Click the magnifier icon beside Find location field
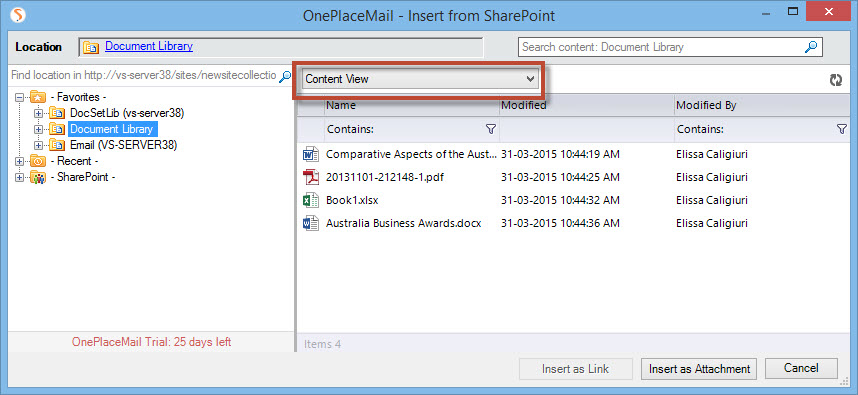The image size is (858, 395). pyautogui.click(x=285, y=76)
